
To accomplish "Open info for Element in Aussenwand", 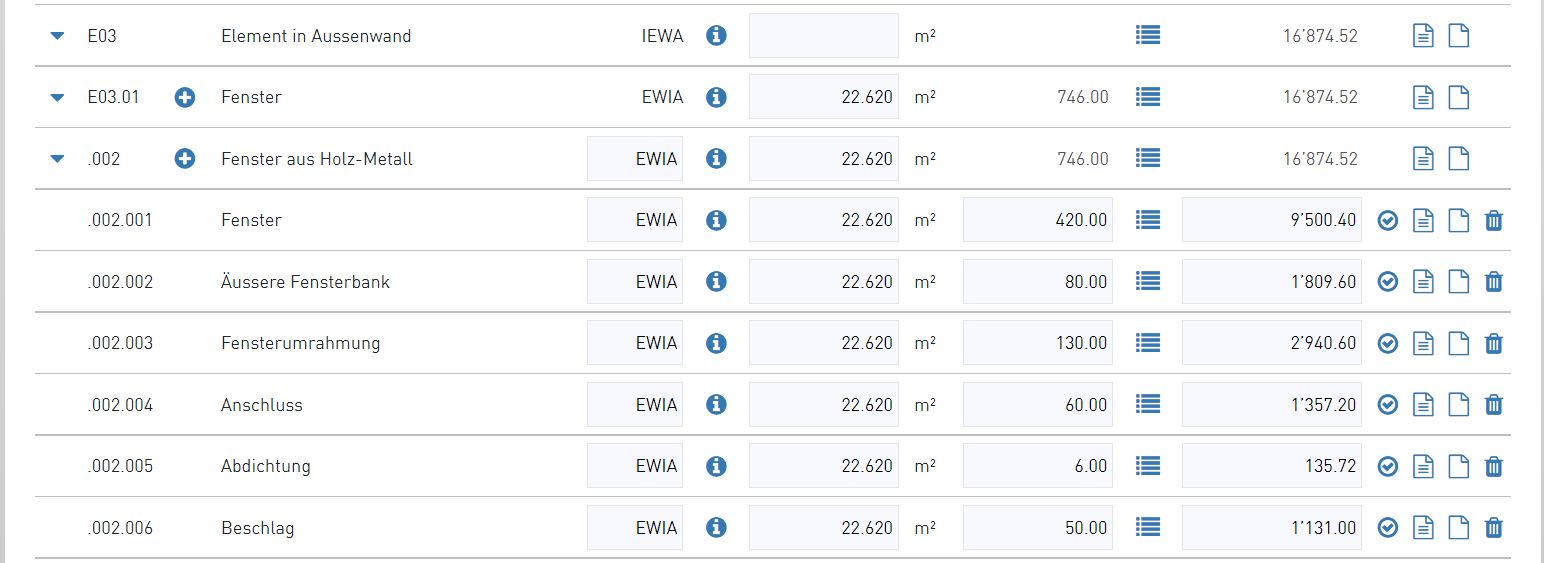I will pos(716,36).
